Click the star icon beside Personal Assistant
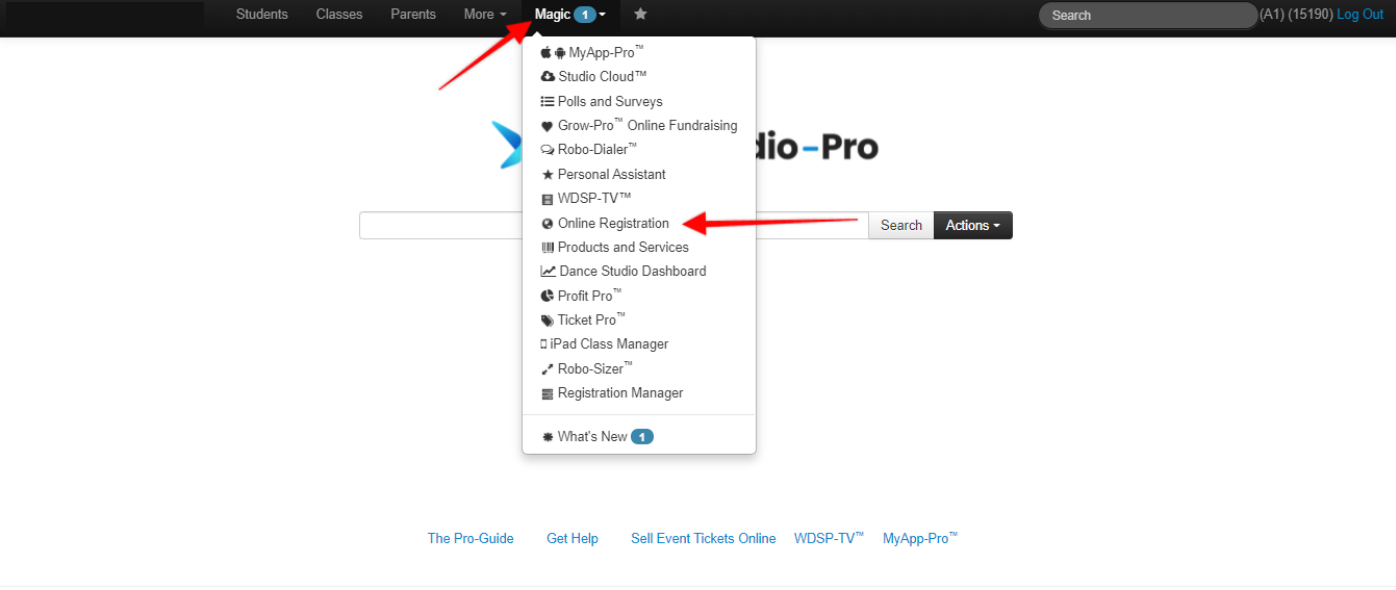 (547, 175)
